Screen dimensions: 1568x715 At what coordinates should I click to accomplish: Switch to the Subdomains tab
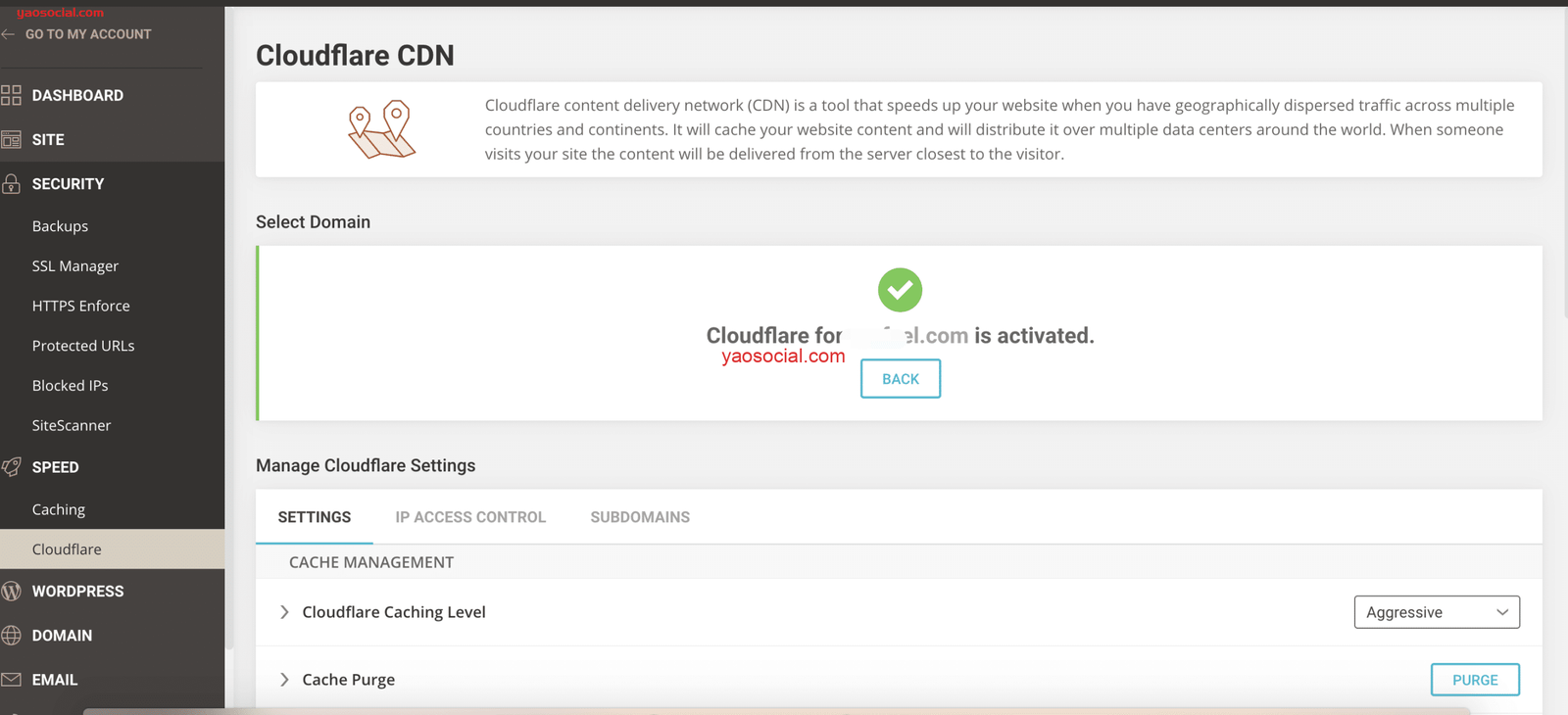(x=640, y=517)
